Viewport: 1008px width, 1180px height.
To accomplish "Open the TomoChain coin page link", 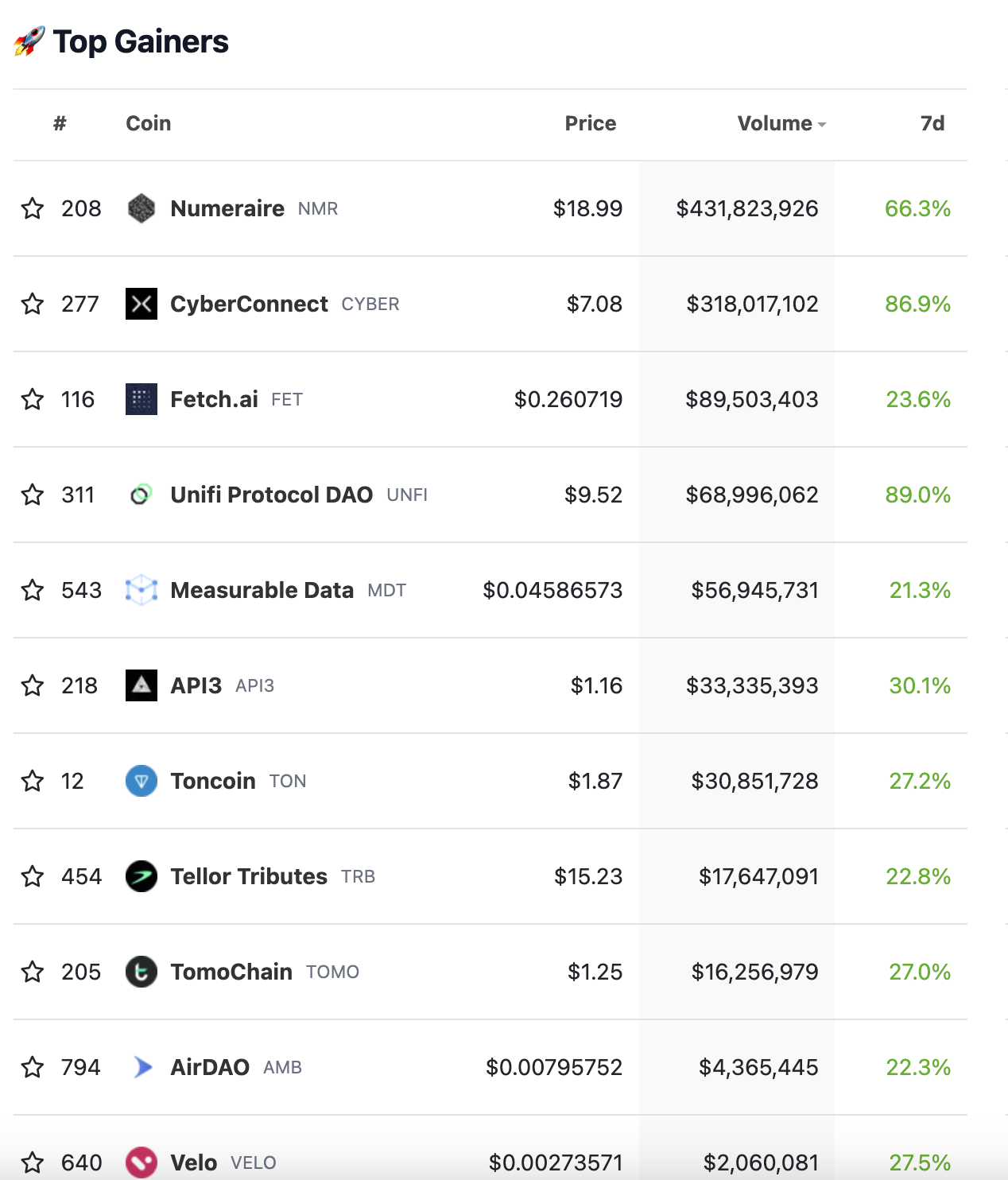I will pyautogui.click(x=231, y=972).
